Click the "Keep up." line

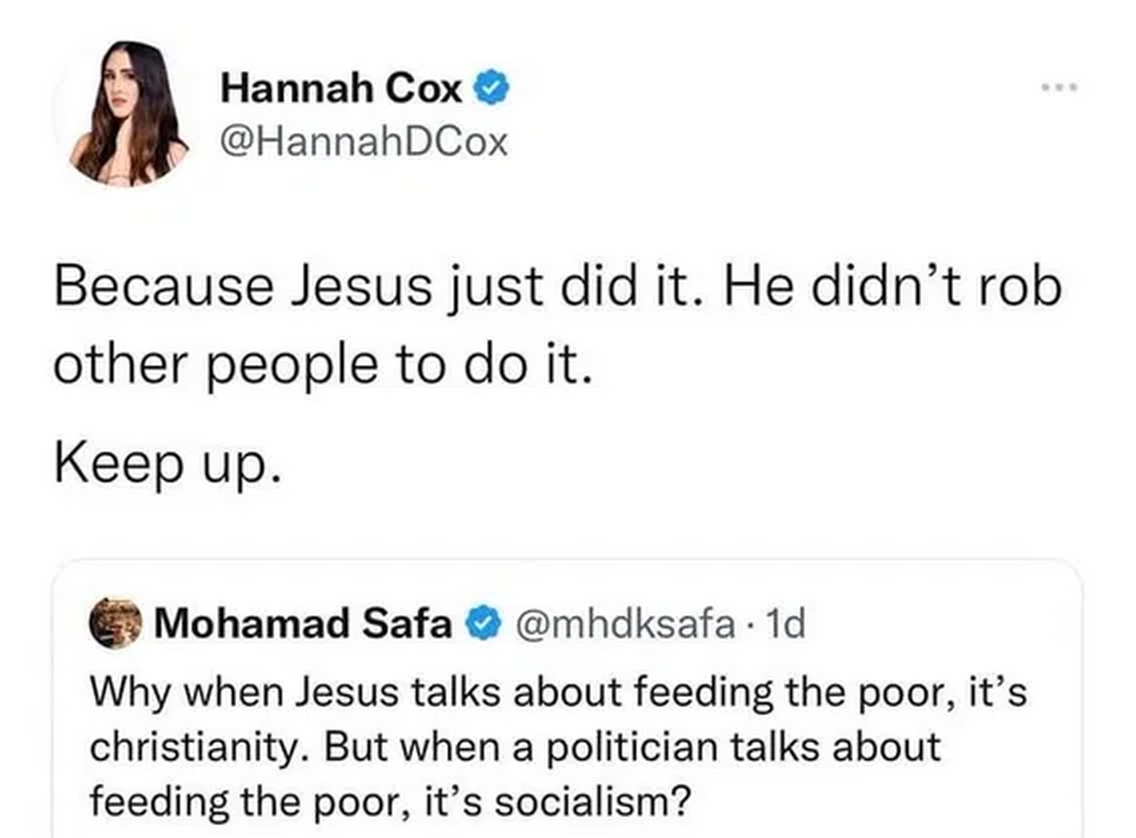(x=167, y=464)
